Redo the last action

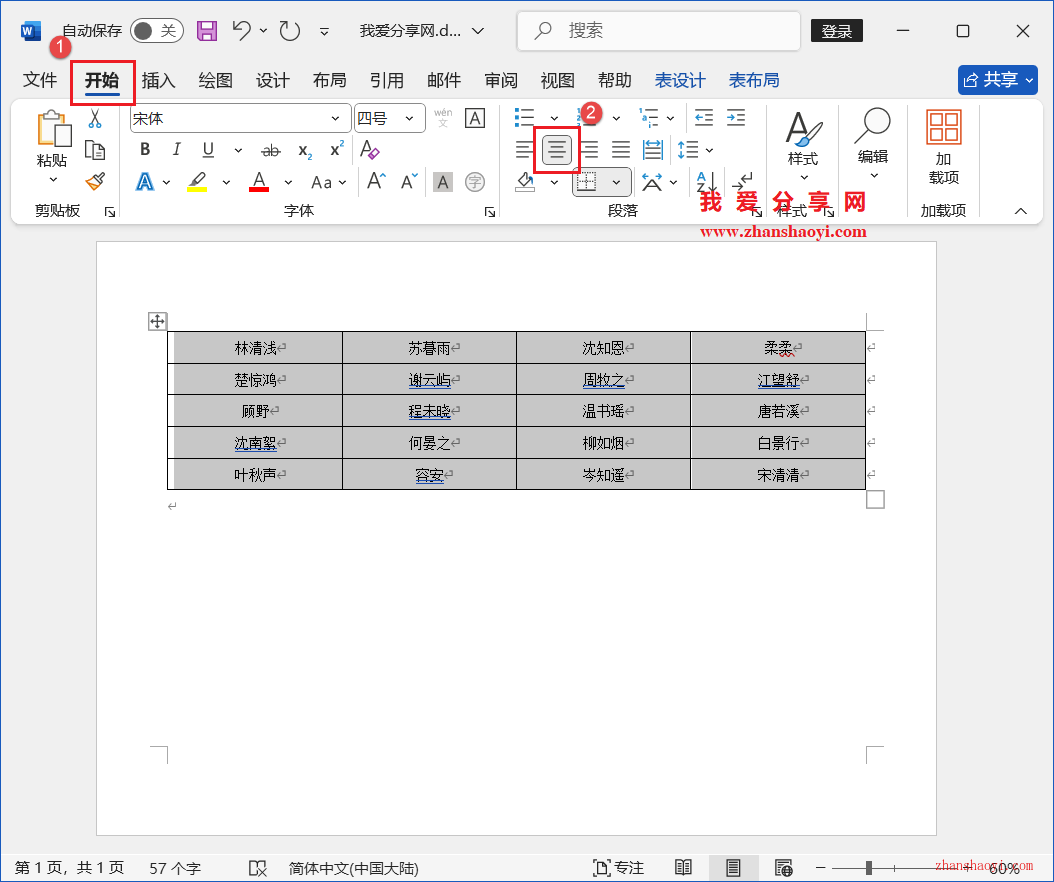pyautogui.click(x=290, y=30)
